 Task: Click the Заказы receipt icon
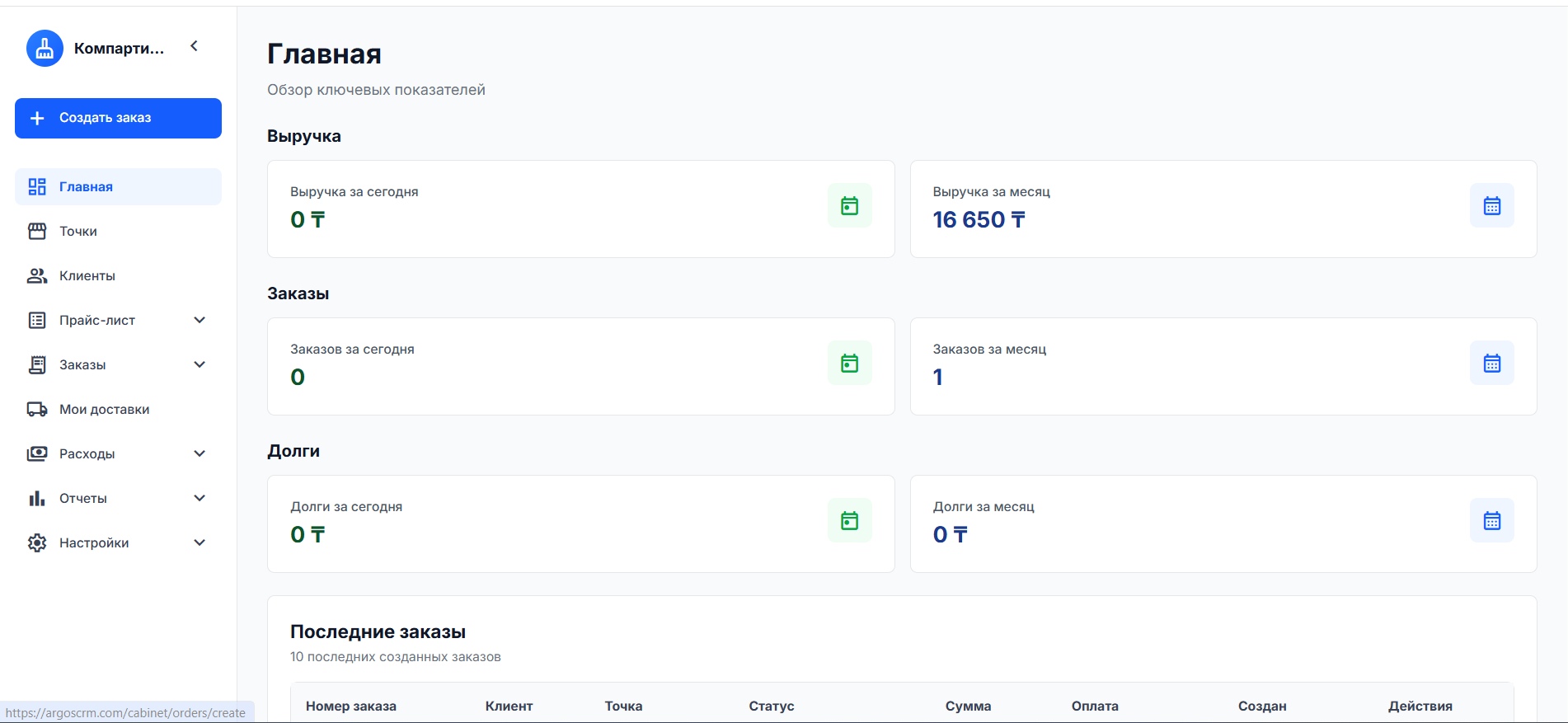[37, 365]
